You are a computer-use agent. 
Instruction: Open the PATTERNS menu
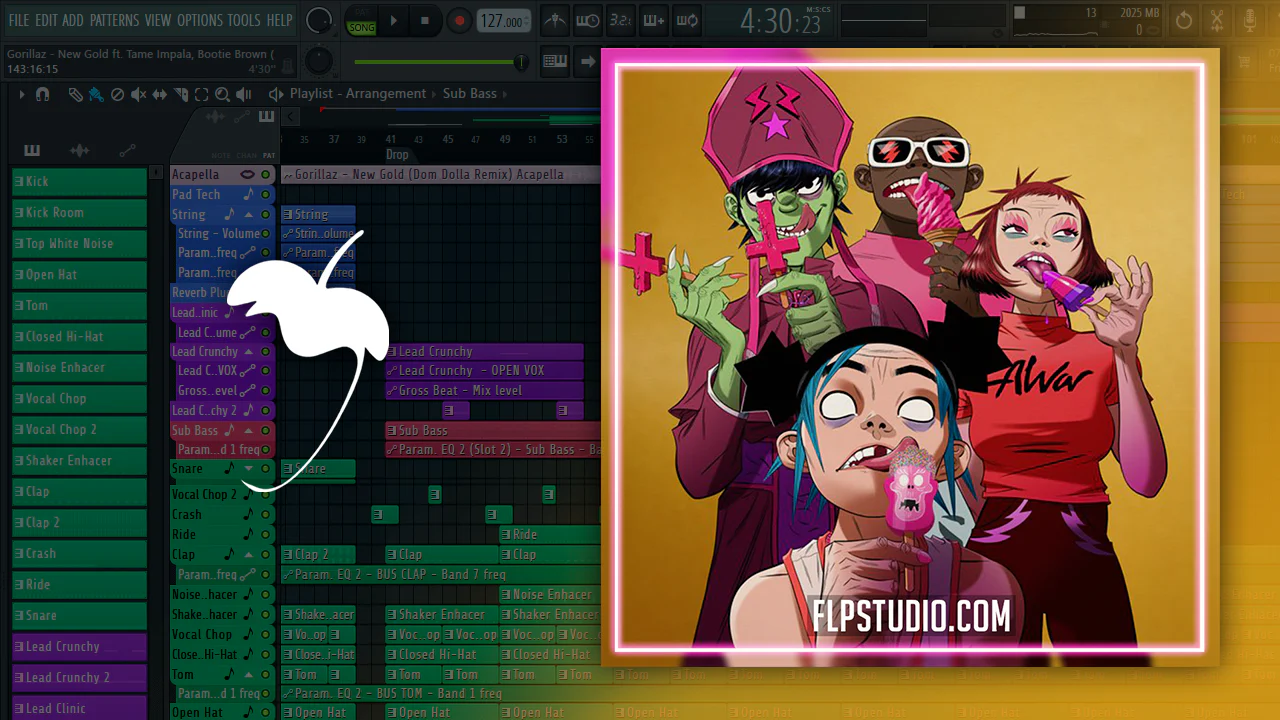pyautogui.click(x=114, y=20)
